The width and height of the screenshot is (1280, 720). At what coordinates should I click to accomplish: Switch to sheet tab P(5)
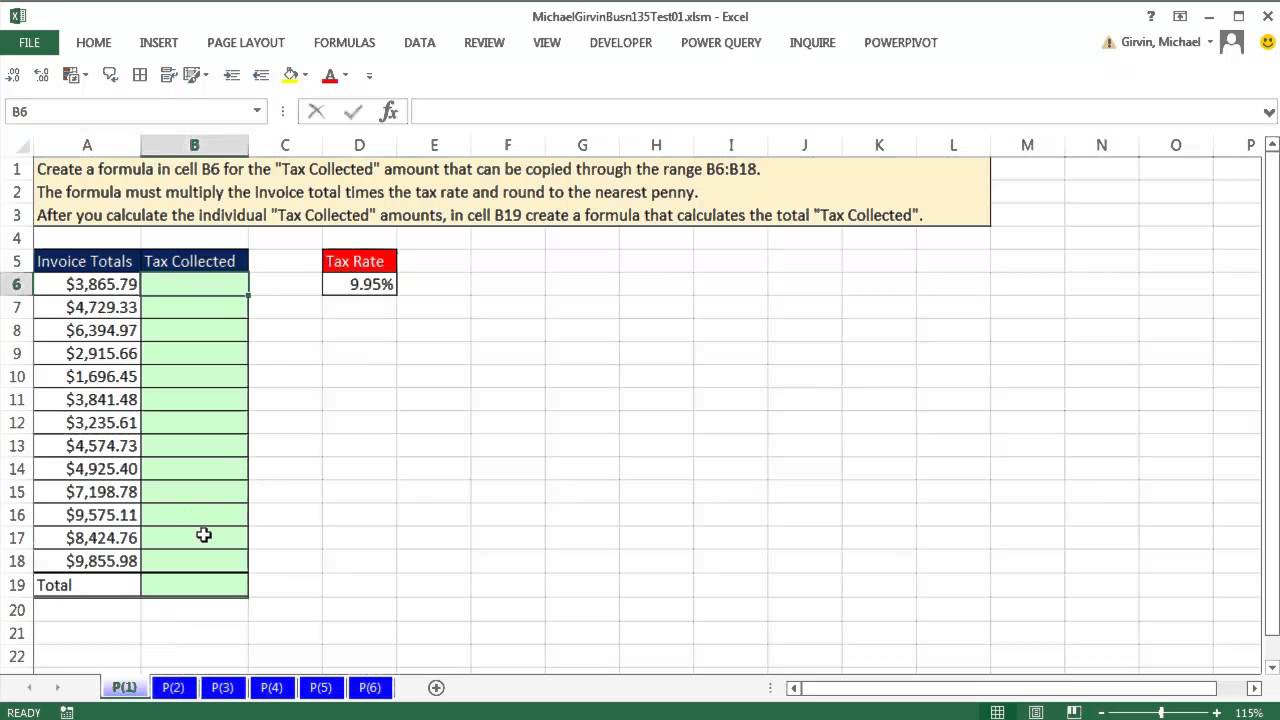[x=320, y=687]
